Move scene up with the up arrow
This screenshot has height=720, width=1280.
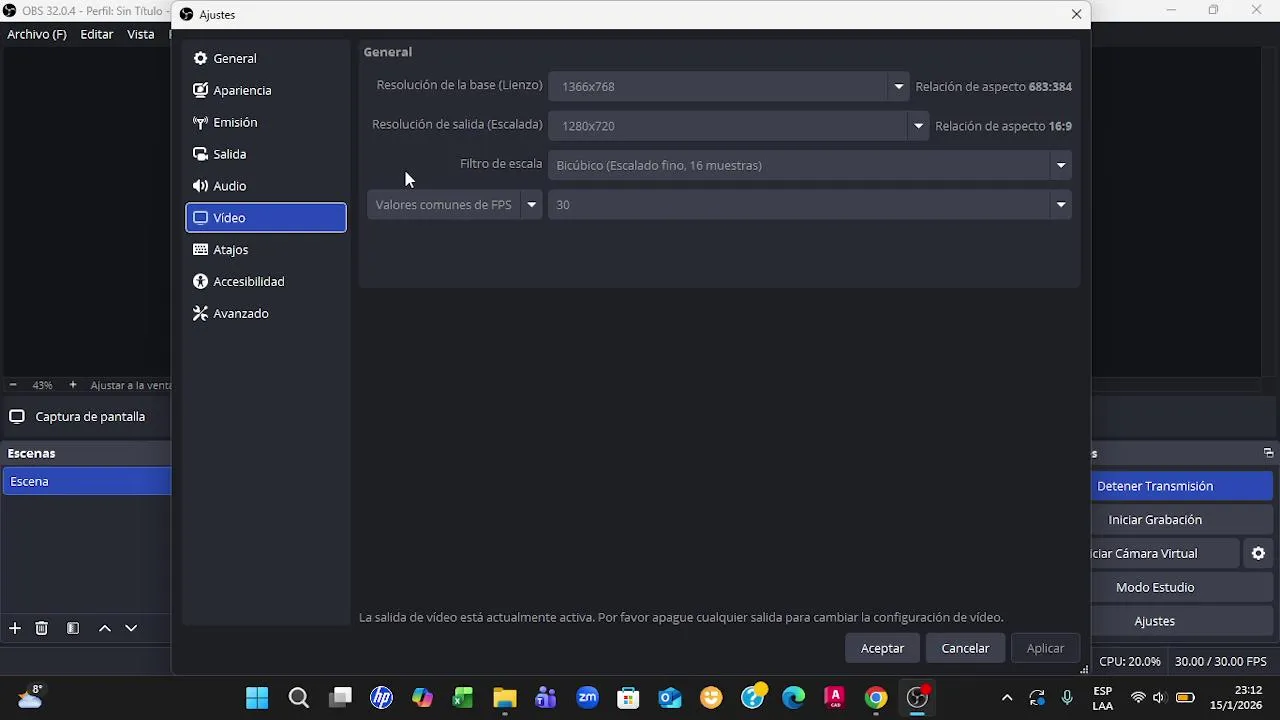click(x=104, y=628)
